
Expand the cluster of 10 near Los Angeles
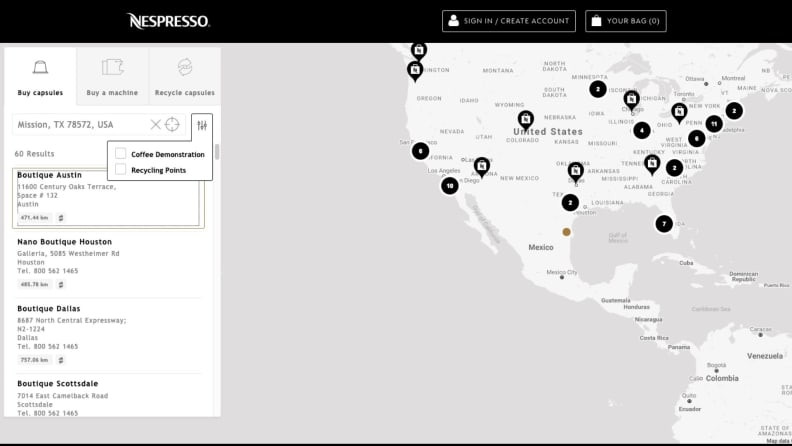pyautogui.click(x=450, y=185)
